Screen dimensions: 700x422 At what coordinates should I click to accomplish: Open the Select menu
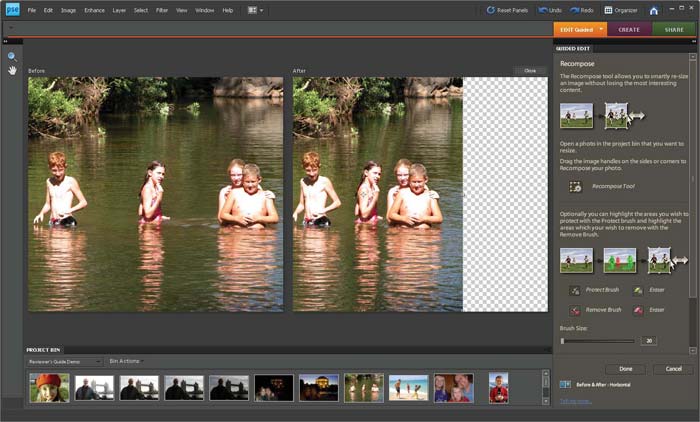(141, 10)
